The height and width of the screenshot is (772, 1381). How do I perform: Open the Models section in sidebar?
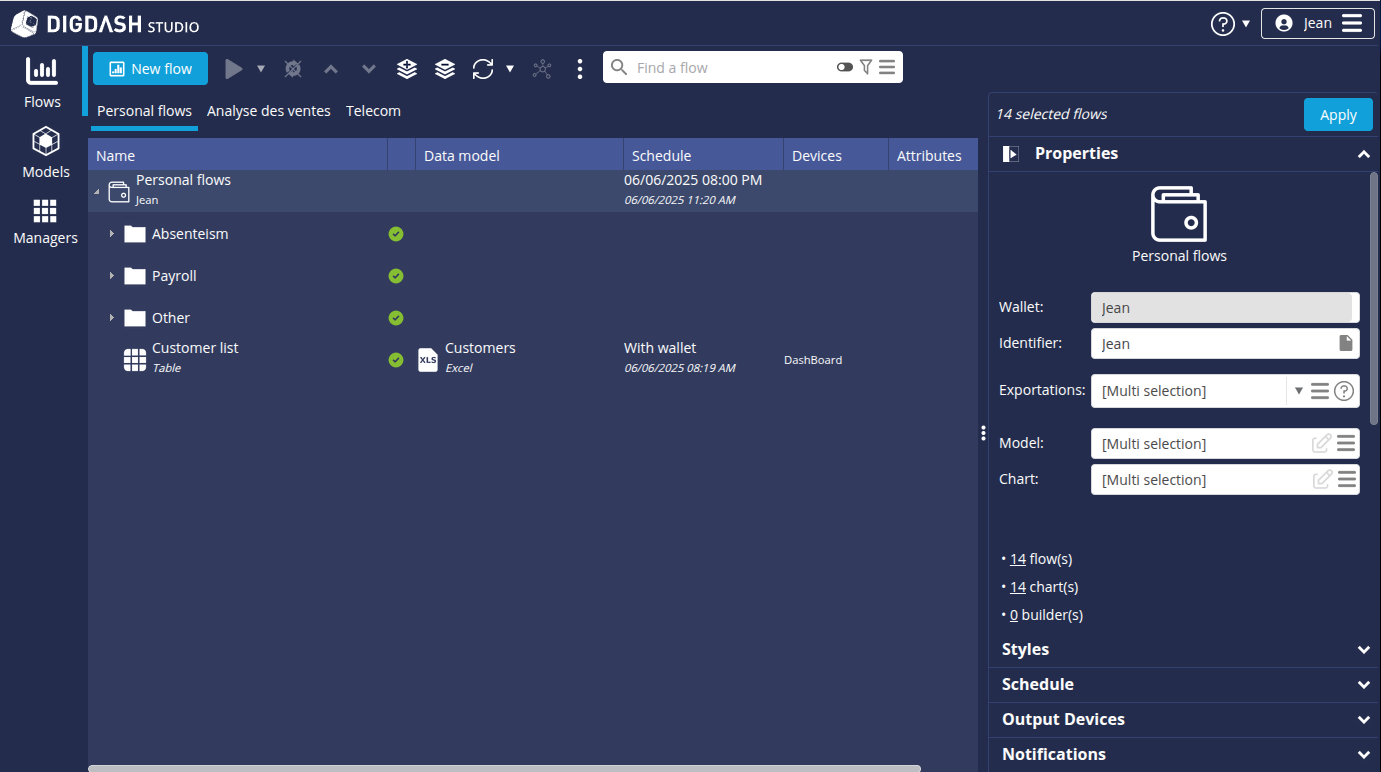tap(45, 153)
